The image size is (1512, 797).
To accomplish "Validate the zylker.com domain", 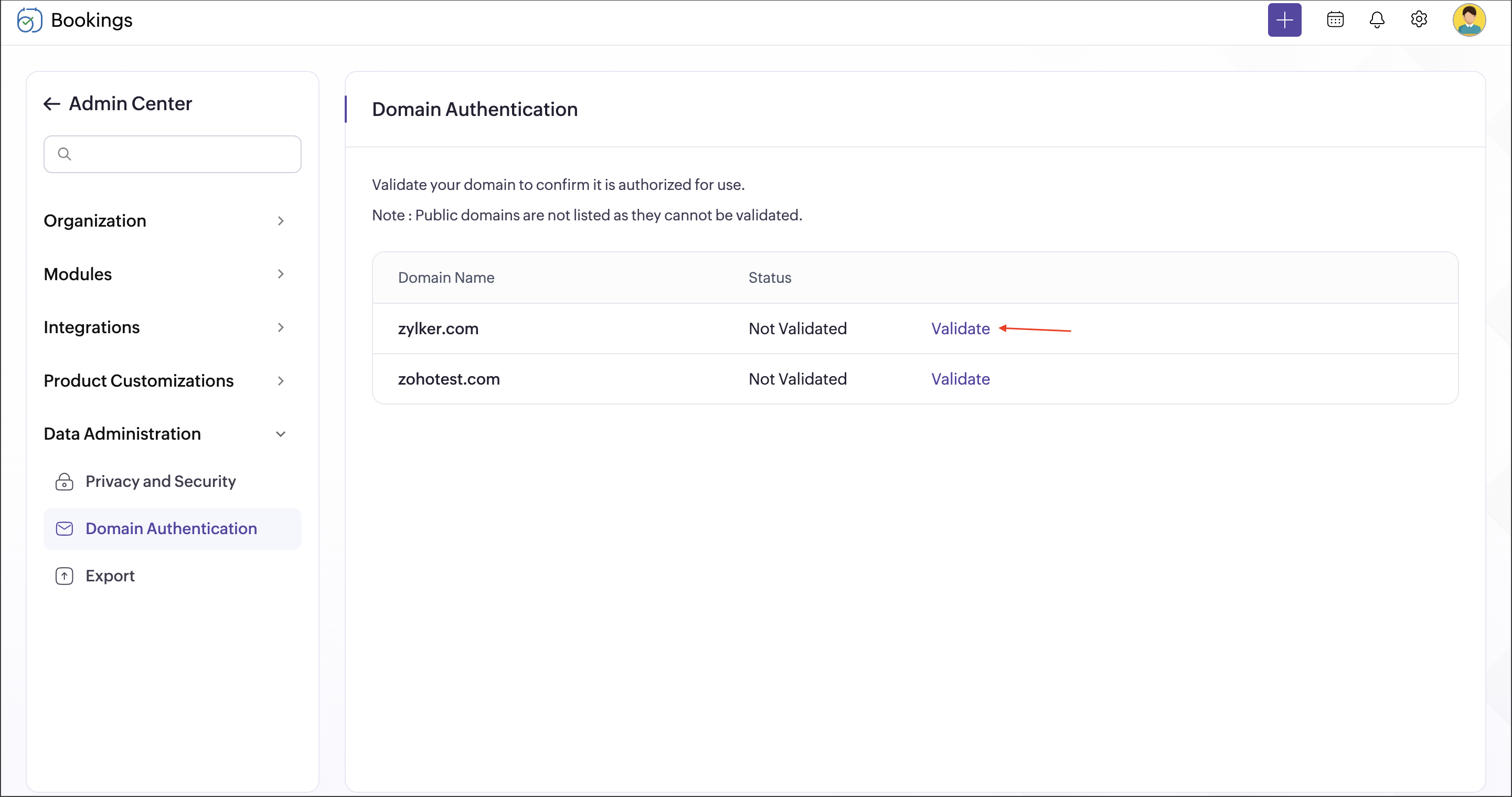I will pos(960,328).
